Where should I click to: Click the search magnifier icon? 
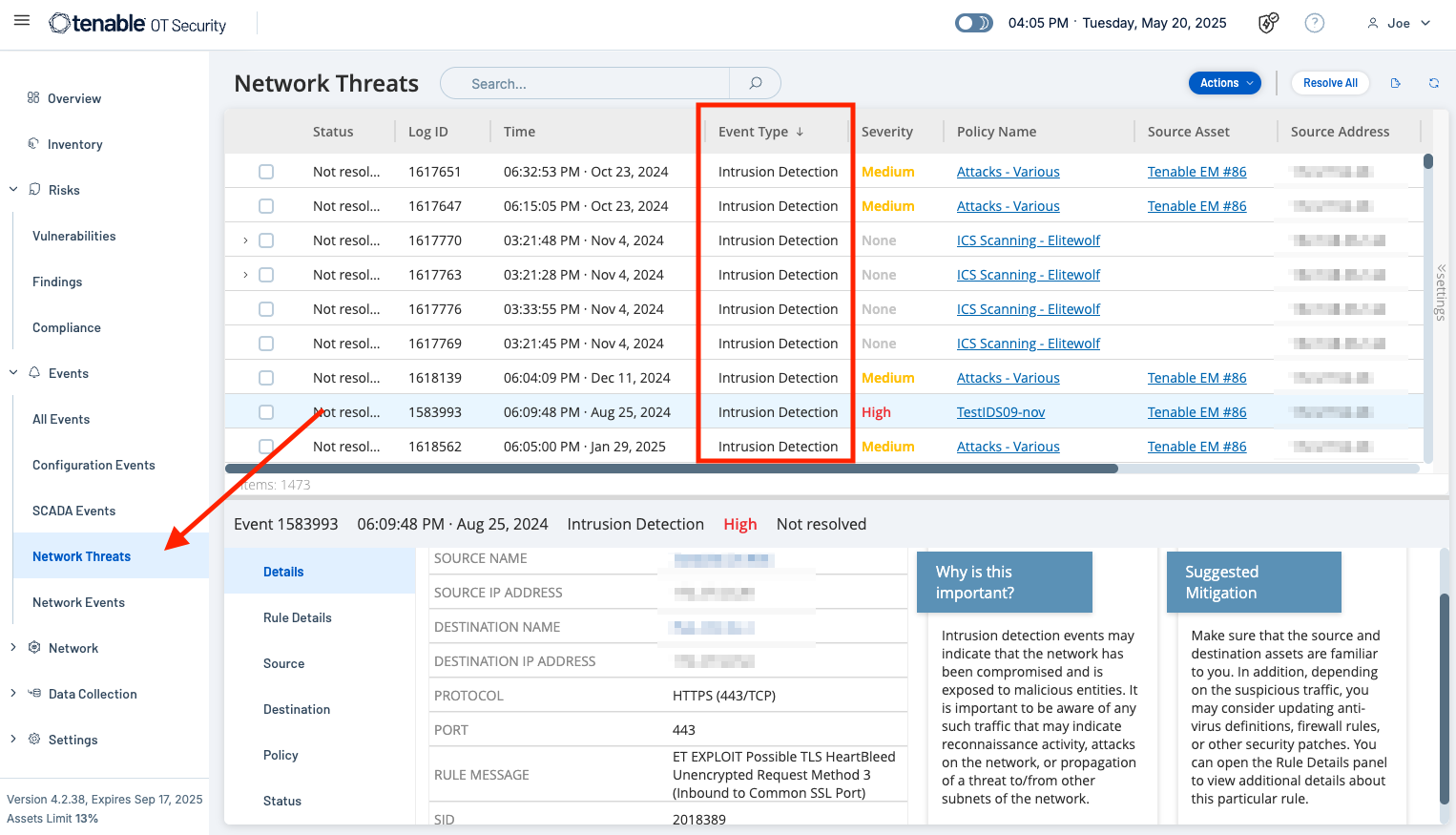tap(755, 83)
